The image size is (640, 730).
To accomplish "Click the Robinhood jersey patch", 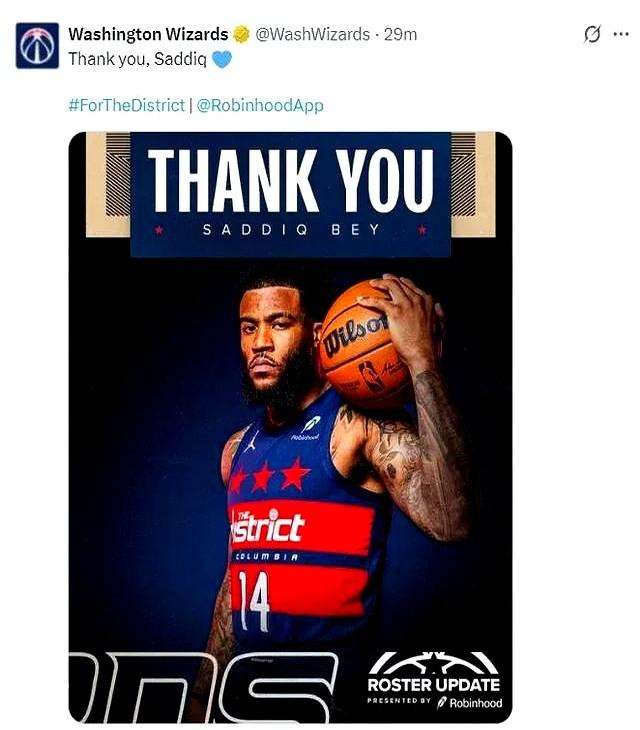I will click(x=307, y=428).
